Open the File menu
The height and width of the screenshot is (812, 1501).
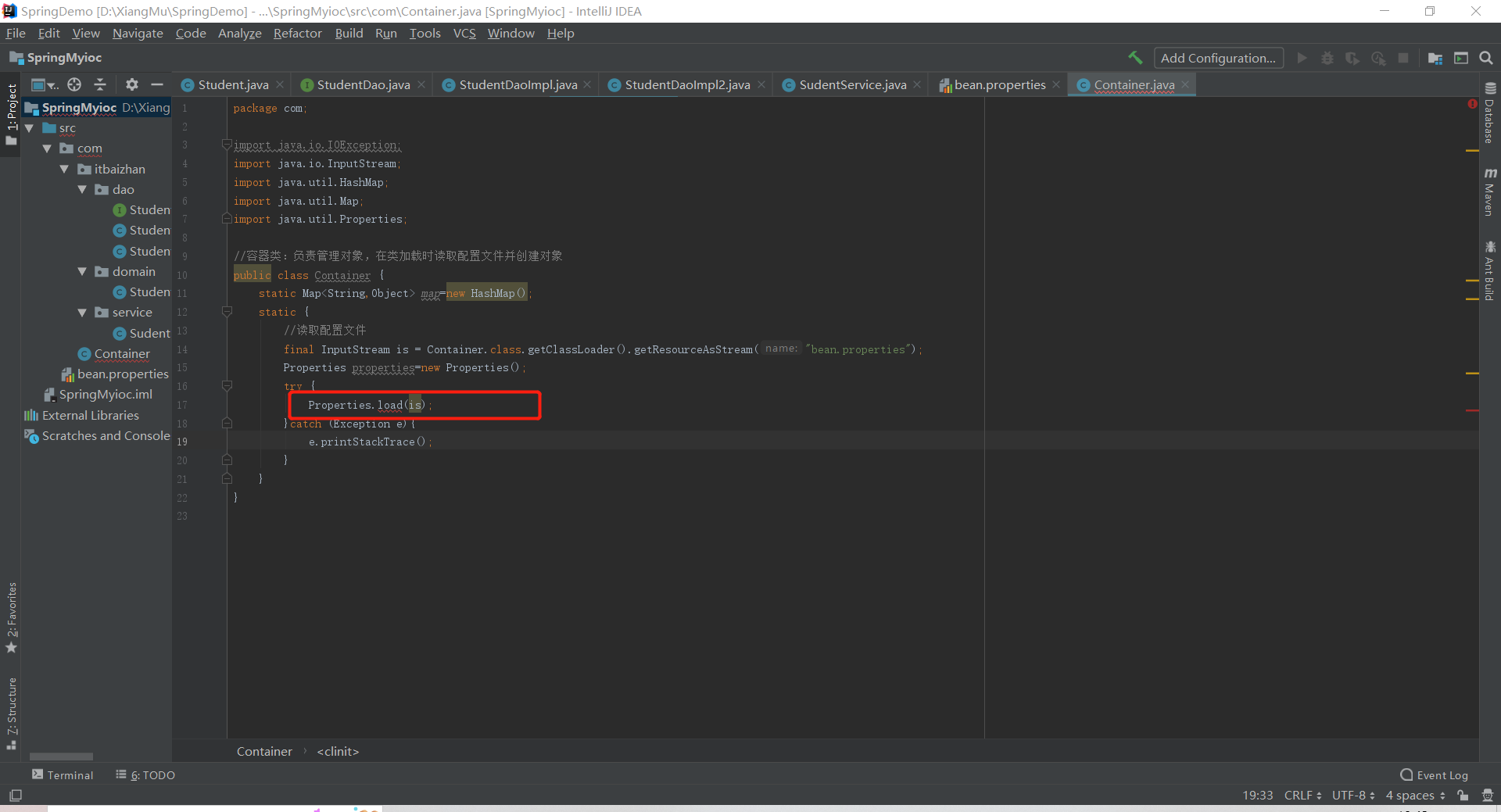coord(16,33)
